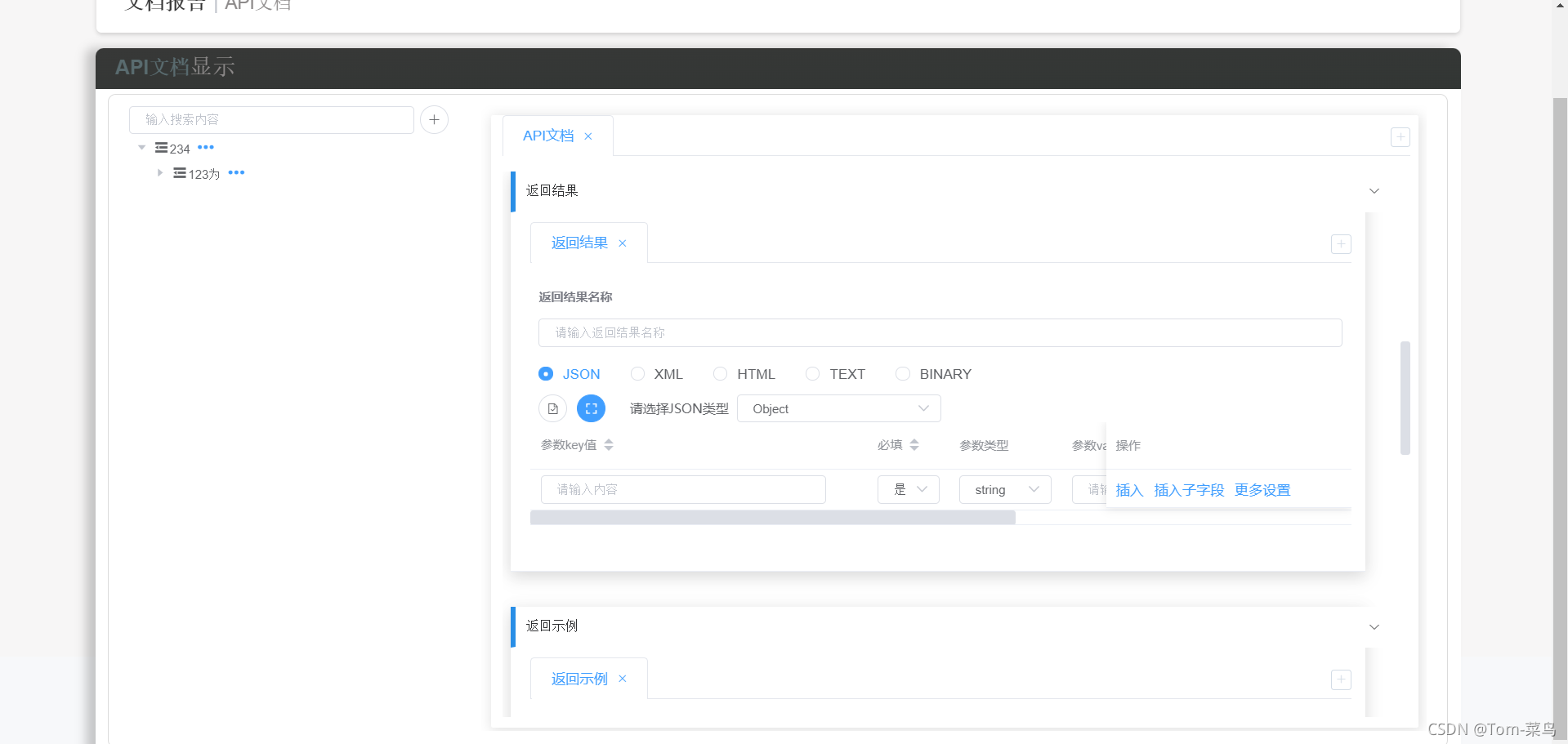The image size is (1568, 744).
Task: Close the 返回示例 tab
Action: 623,679
